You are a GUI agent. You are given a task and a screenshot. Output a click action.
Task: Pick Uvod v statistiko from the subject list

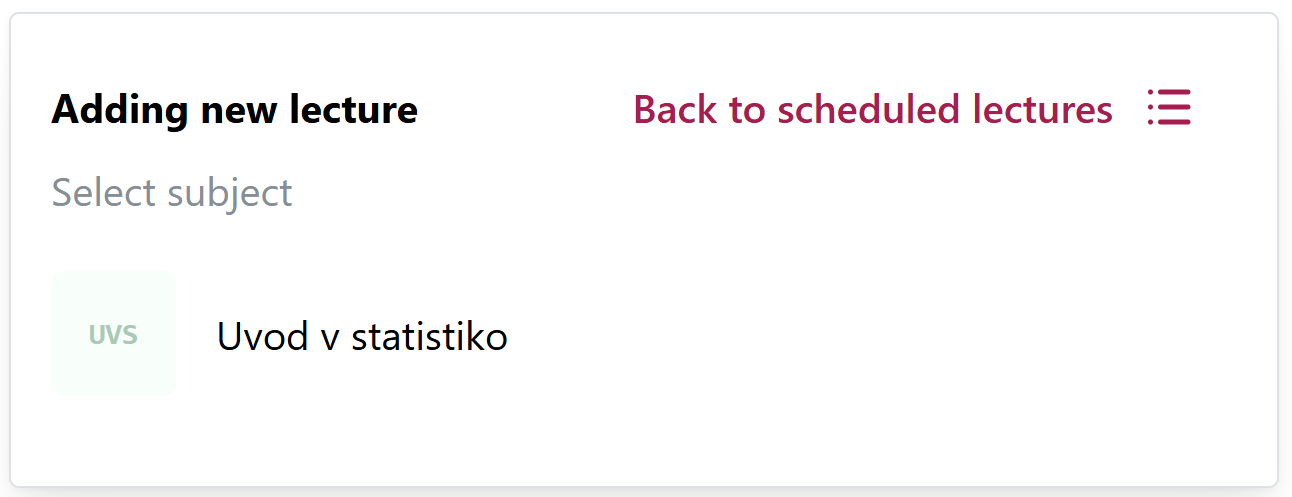(362, 336)
